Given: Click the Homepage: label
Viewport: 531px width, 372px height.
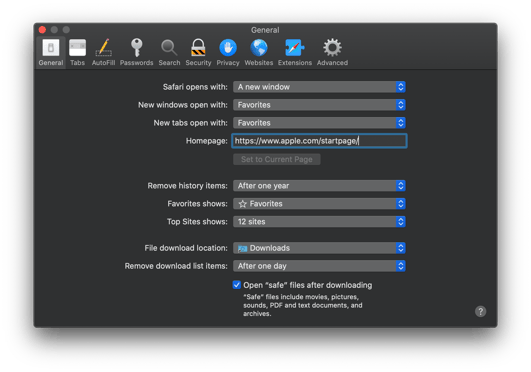Looking at the screenshot, I should pos(207,141).
